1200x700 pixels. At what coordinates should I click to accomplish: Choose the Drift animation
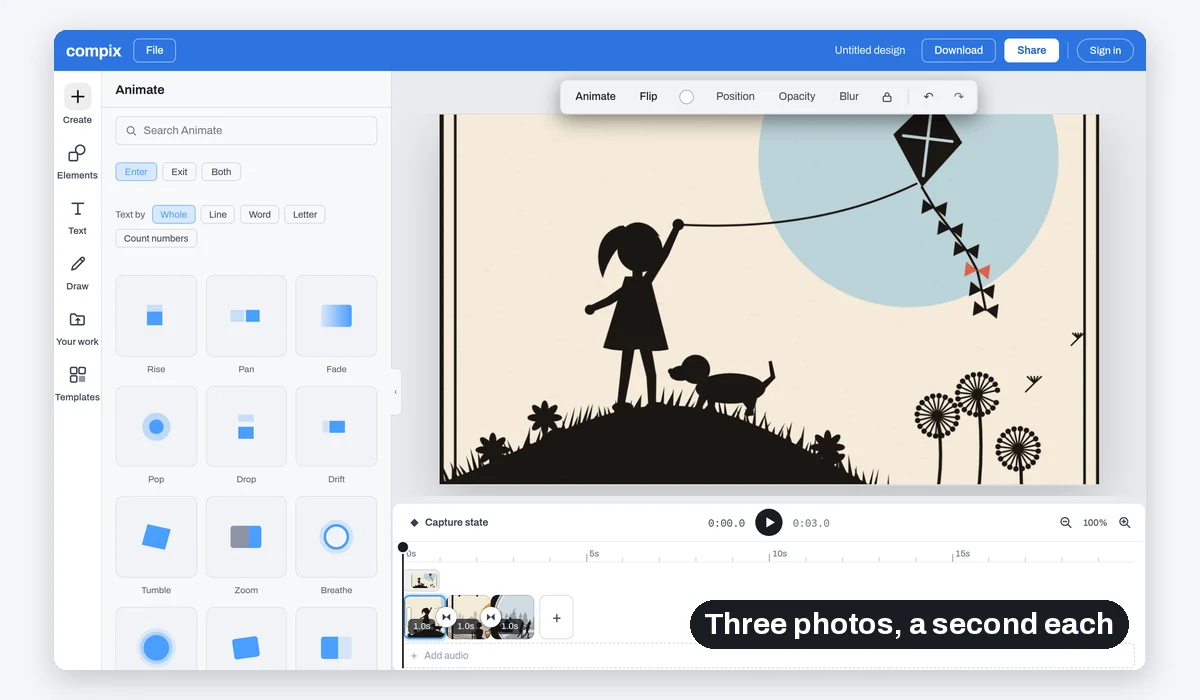point(336,427)
